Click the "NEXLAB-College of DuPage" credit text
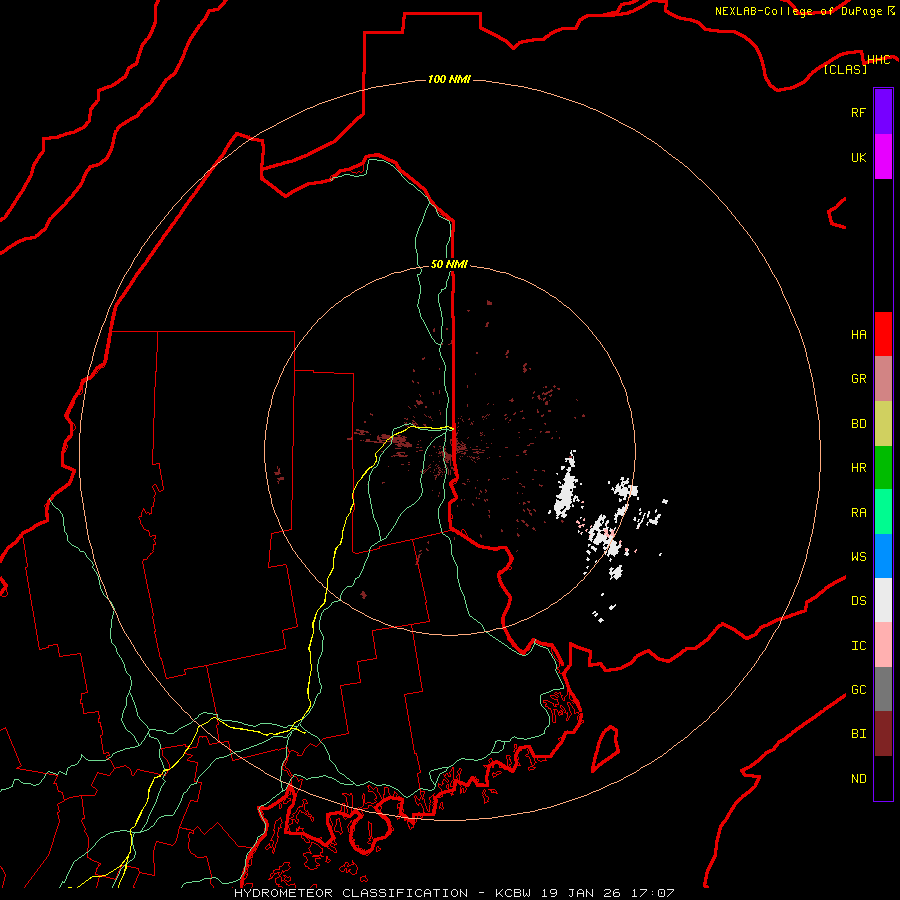The height and width of the screenshot is (900, 900). (x=798, y=11)
